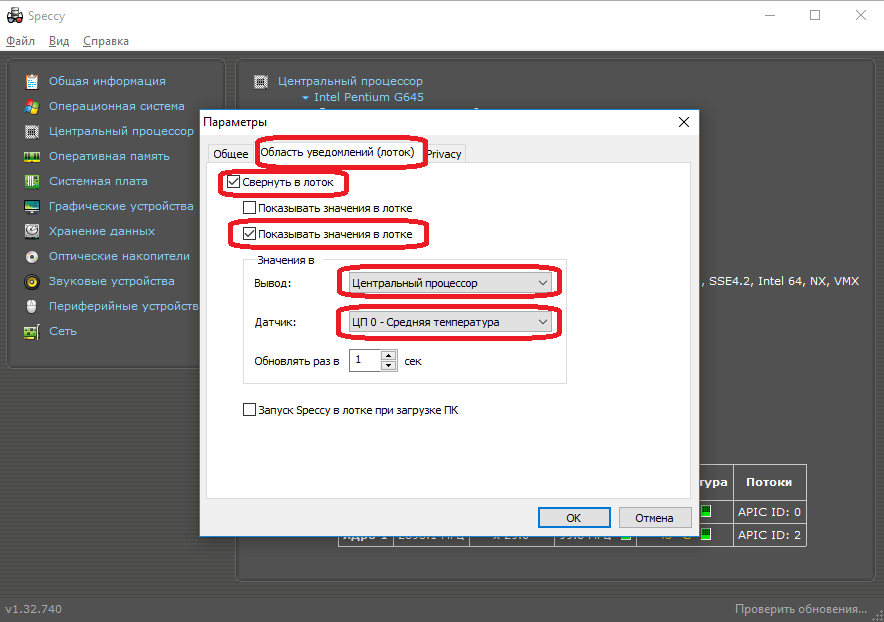Select the Оптические накопители disc icon

pos(31,256)
